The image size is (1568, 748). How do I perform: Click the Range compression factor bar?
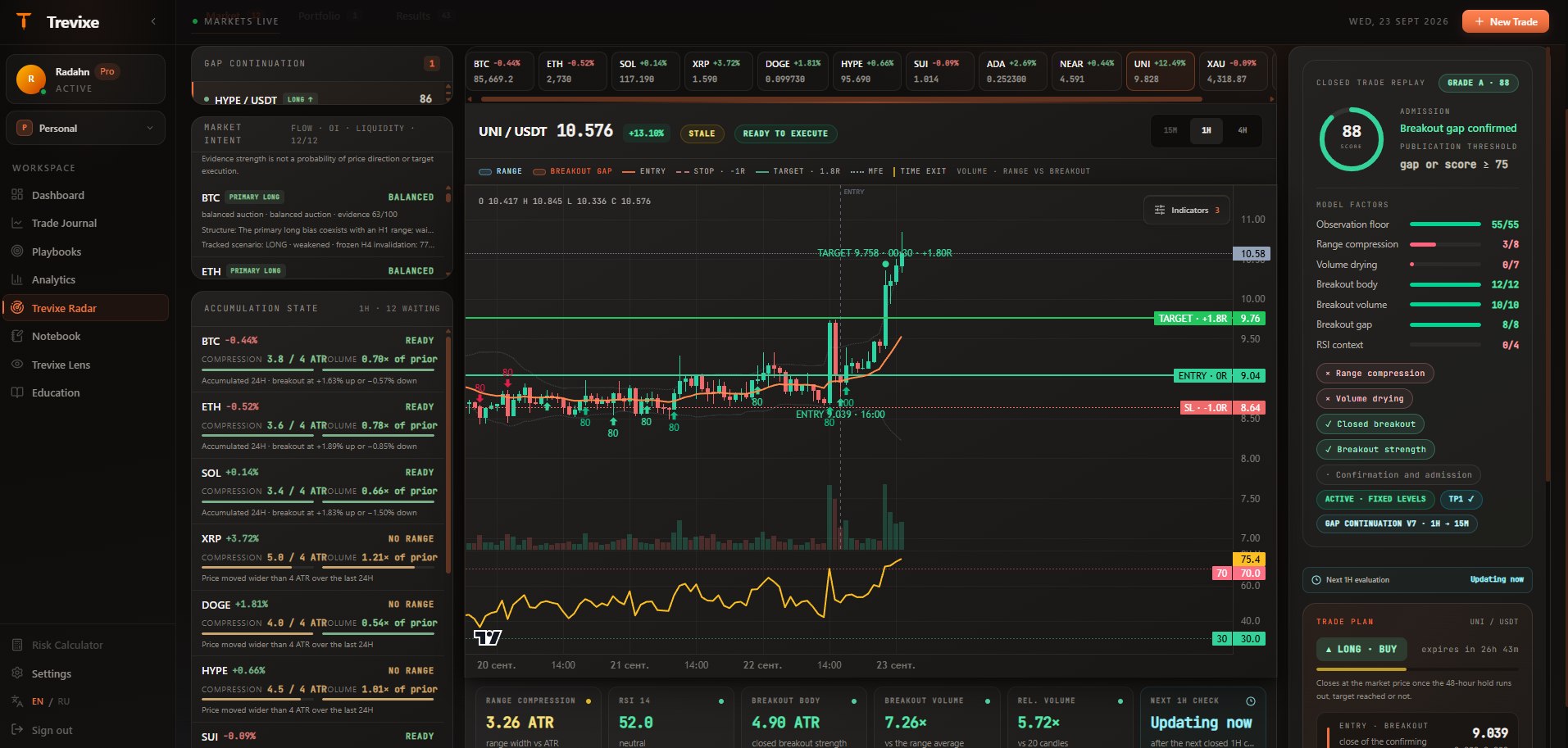1445,244
